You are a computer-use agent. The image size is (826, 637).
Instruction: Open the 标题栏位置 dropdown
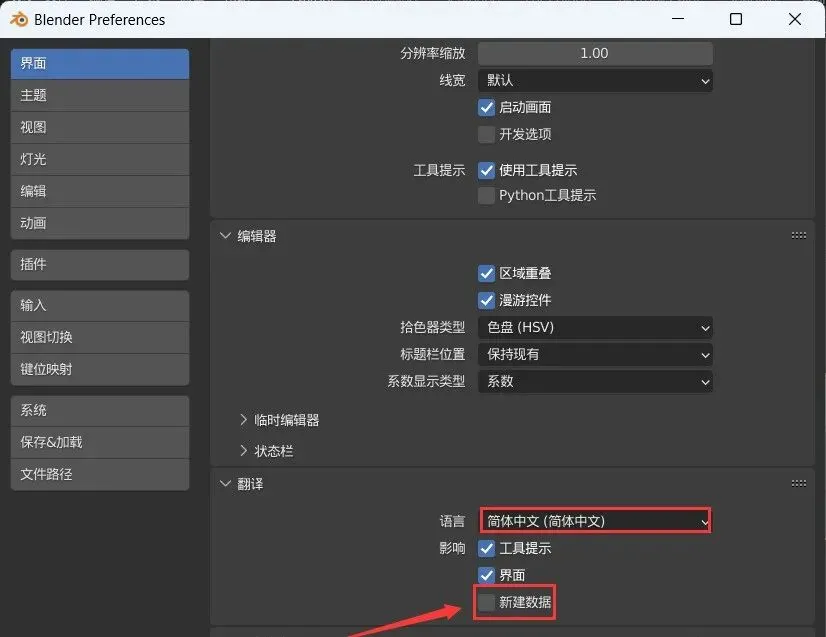point(595,355)
